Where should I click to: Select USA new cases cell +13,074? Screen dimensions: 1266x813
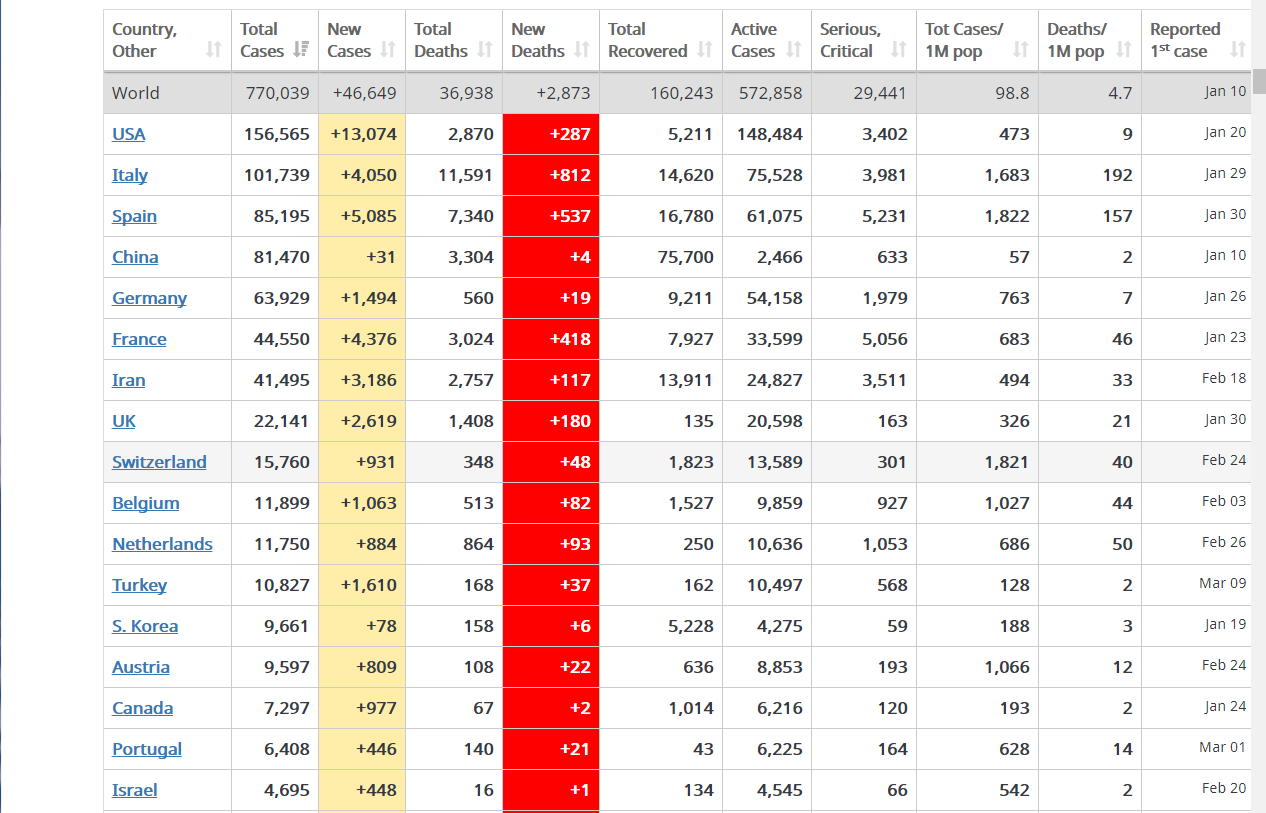[x=362, y=134]
